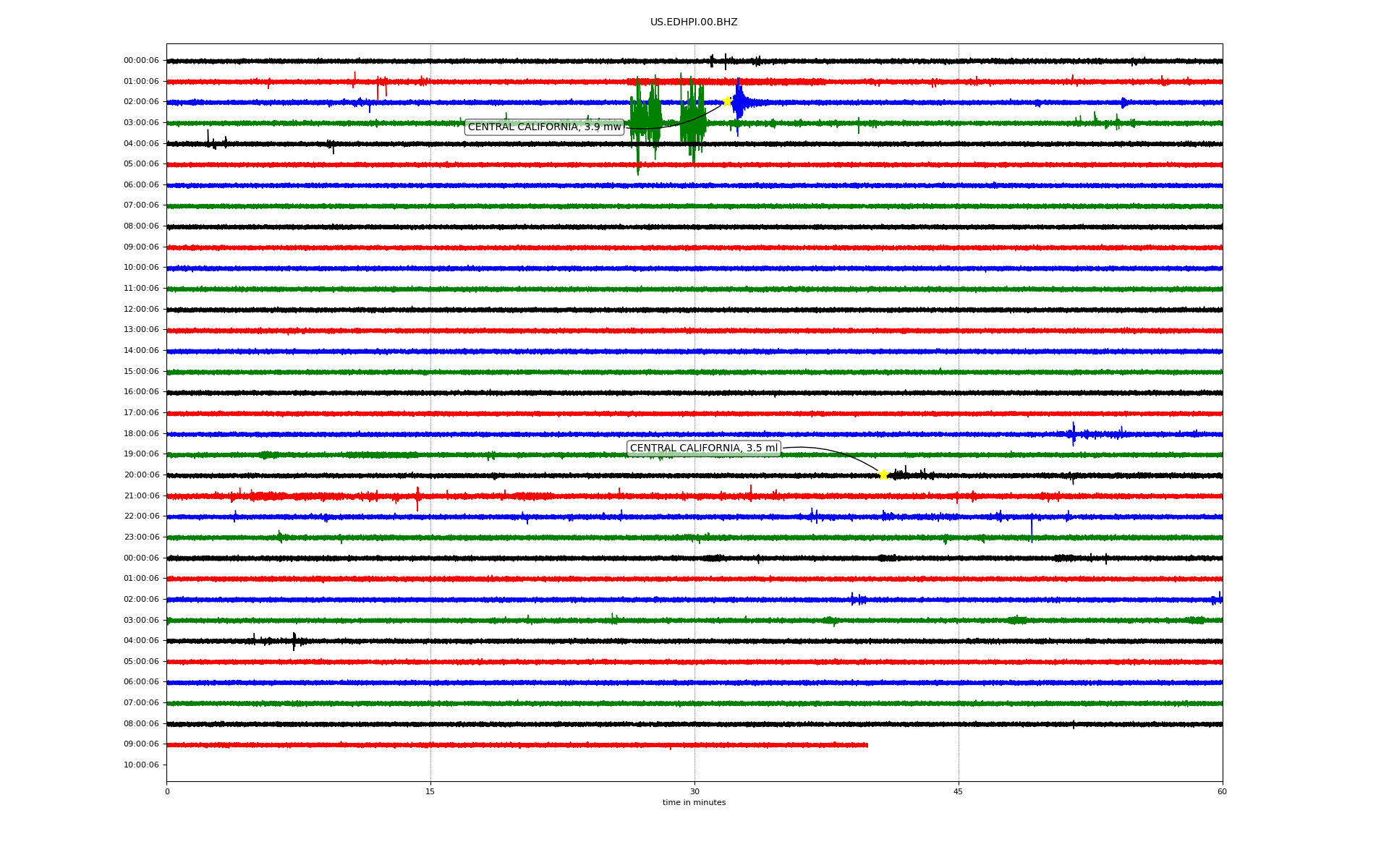Image resolution: width=1389 pixels, height=868 pixels.
Task: Click the blue spike on the 18:00:06 trace
Action: click(1074, 433)
